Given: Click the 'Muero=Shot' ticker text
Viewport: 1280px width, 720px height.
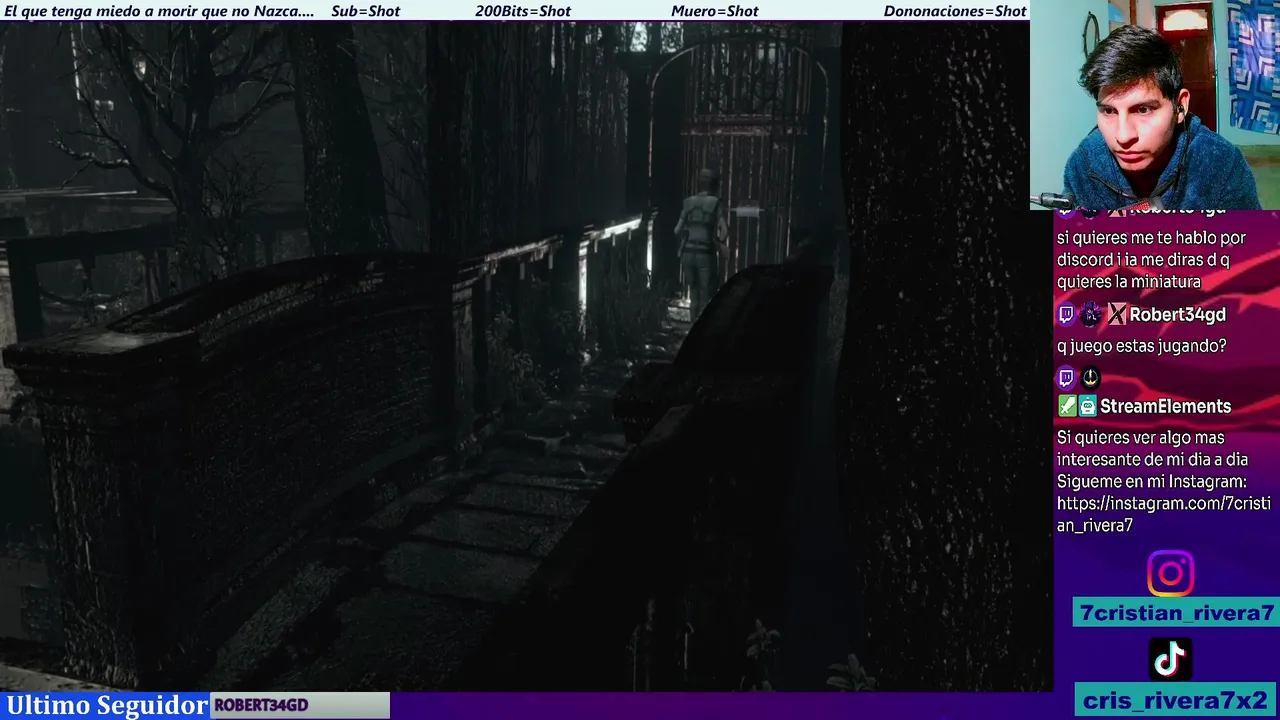Looking at the screenshot, I should (715, 11).
